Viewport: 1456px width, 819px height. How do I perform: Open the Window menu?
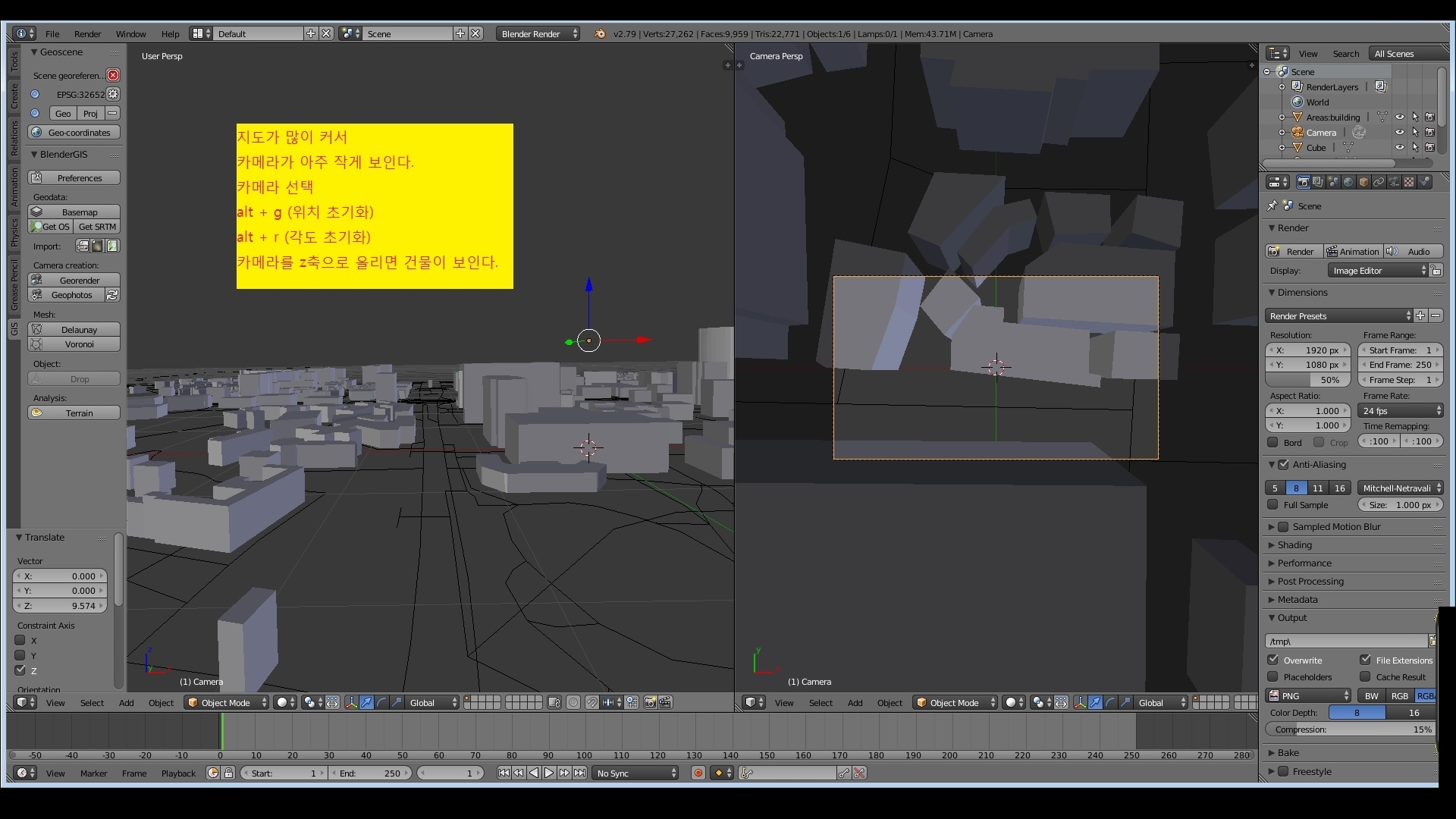pyautogui.click(x=130, y=33)
